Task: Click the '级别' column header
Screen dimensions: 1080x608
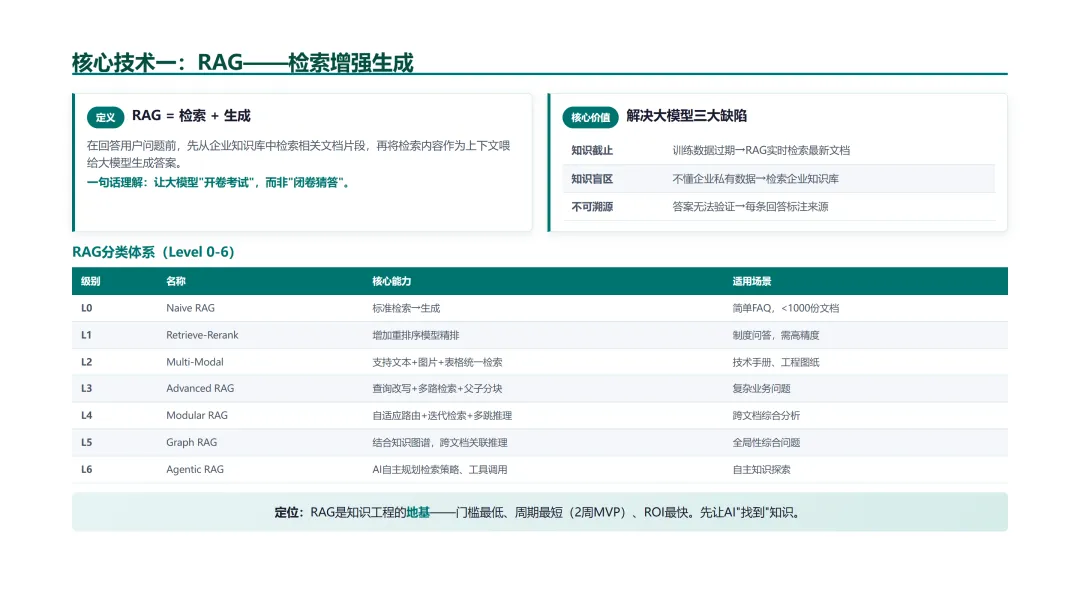Action: pos(90,281)
